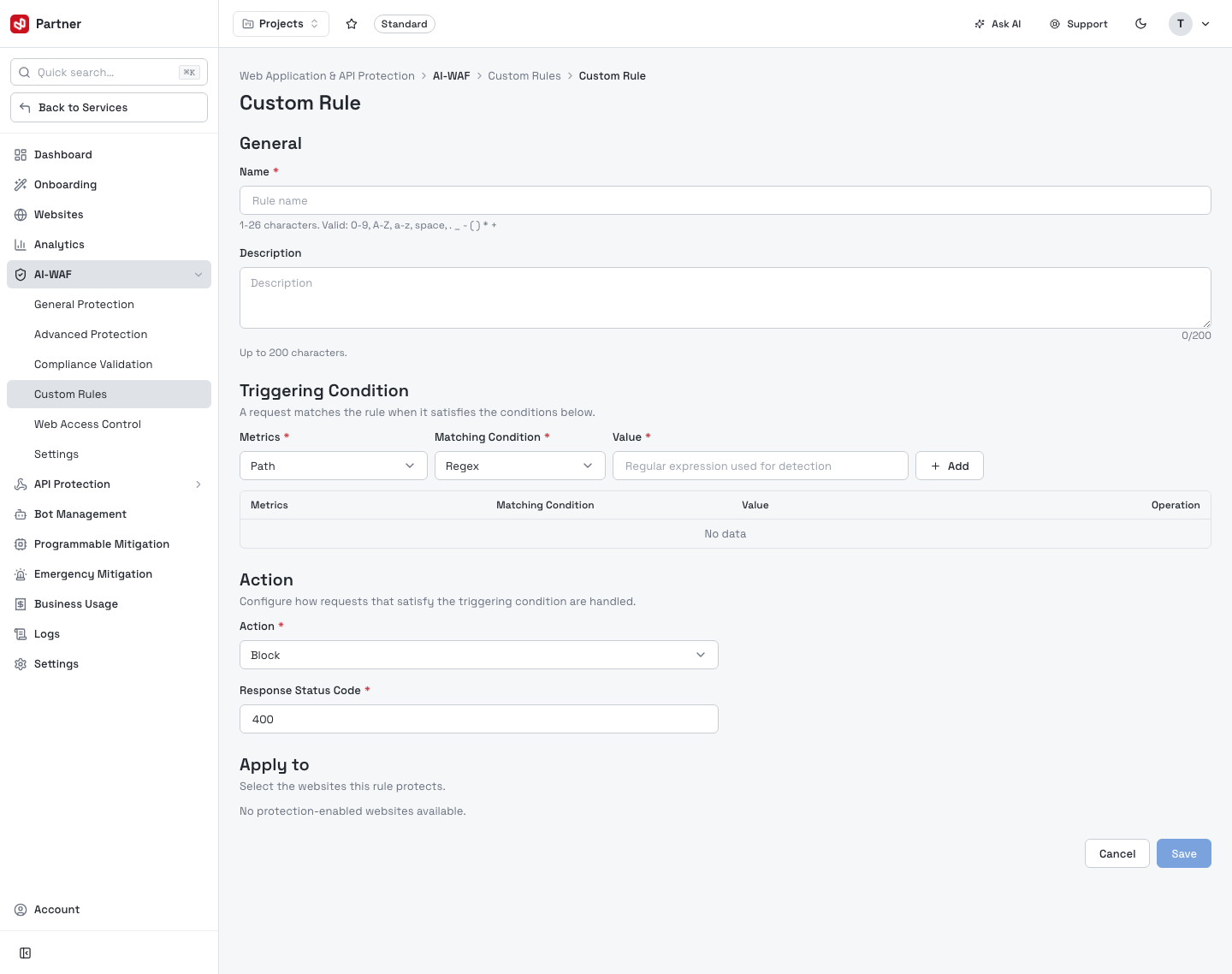Image resolution: width=1232 pixels, height=974 pixels.
Task: Open Programmable Mitigation section
Action: point(109,544)
